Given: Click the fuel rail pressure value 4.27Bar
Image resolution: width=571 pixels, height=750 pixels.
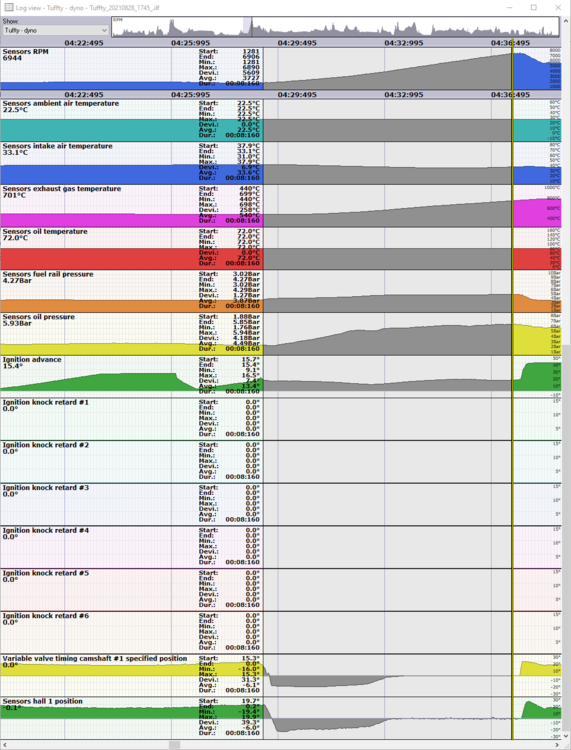Looking at the screenshot, I should point(17,281).
